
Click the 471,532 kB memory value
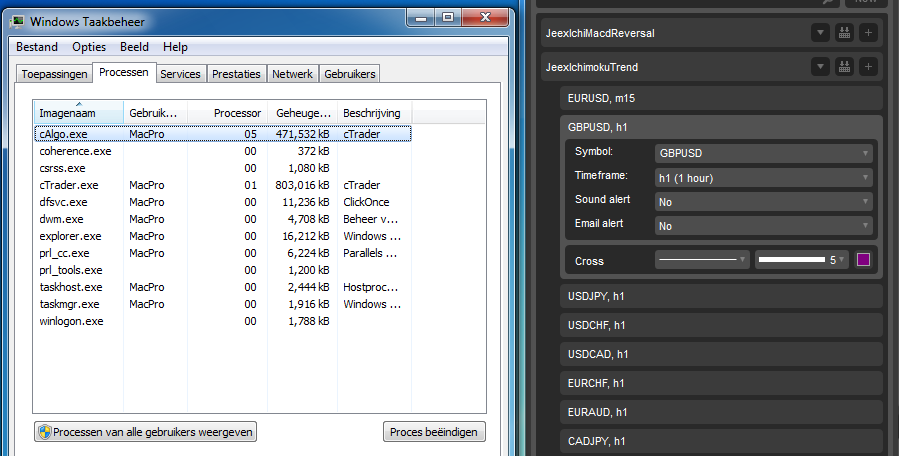(x=302, y=134)
